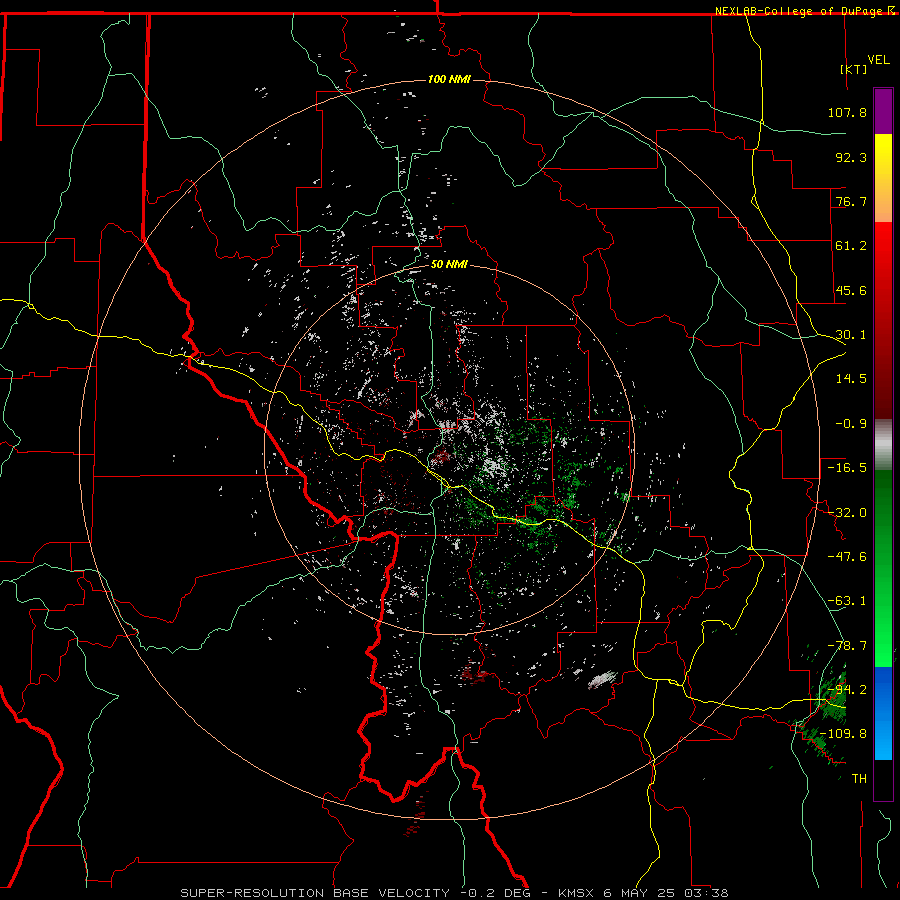Select the -32.0 scale value

pos(847,513)
